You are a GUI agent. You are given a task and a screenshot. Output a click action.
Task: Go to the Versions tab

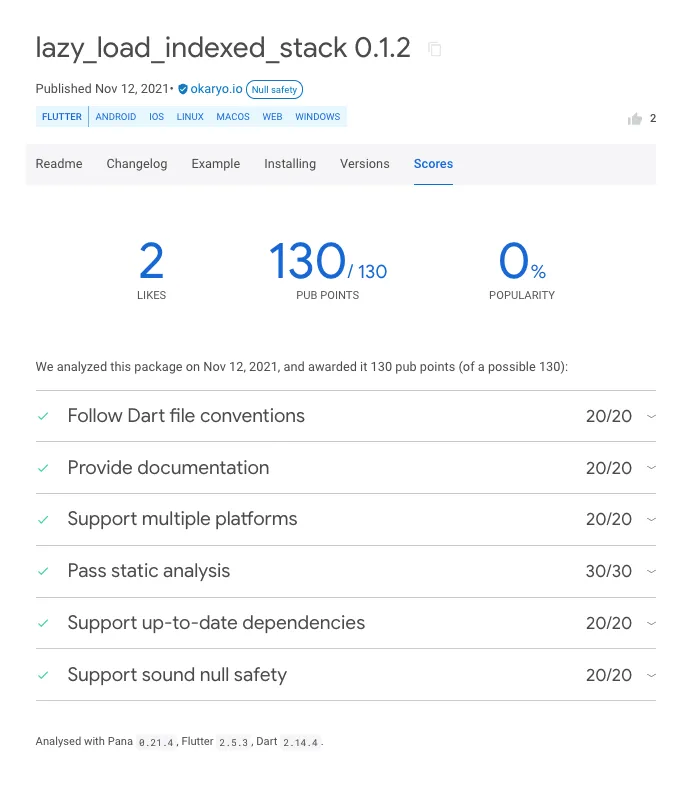tap(364, 164)
